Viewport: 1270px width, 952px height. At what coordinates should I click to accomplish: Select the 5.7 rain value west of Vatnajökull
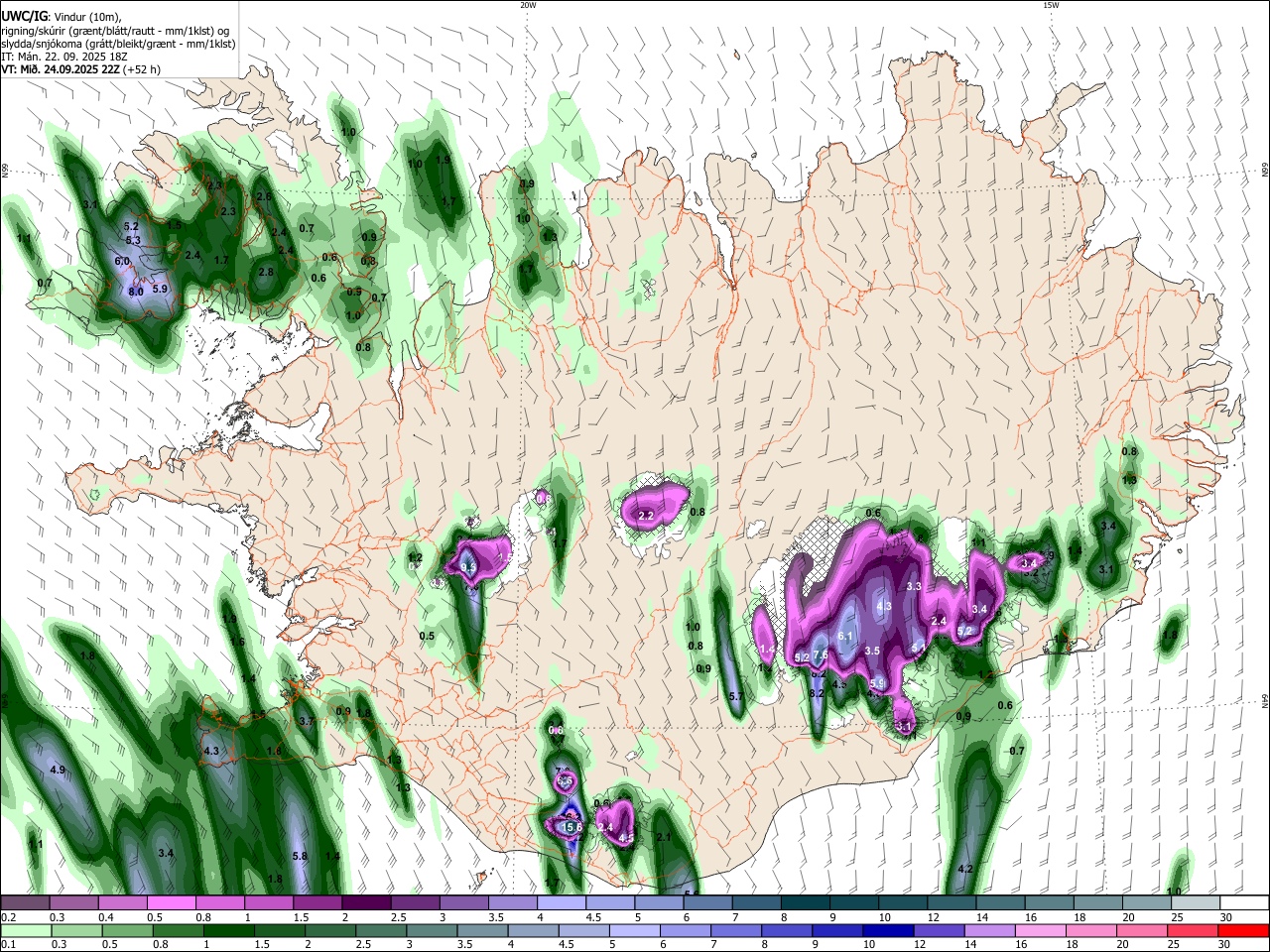736,697
